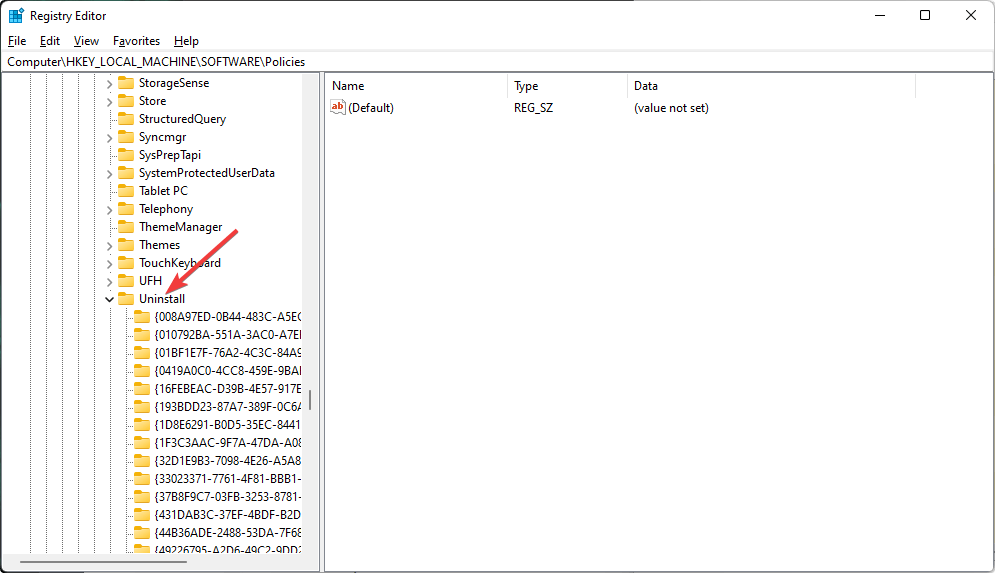Select the {33023371-7761-4F81 key

228,478
